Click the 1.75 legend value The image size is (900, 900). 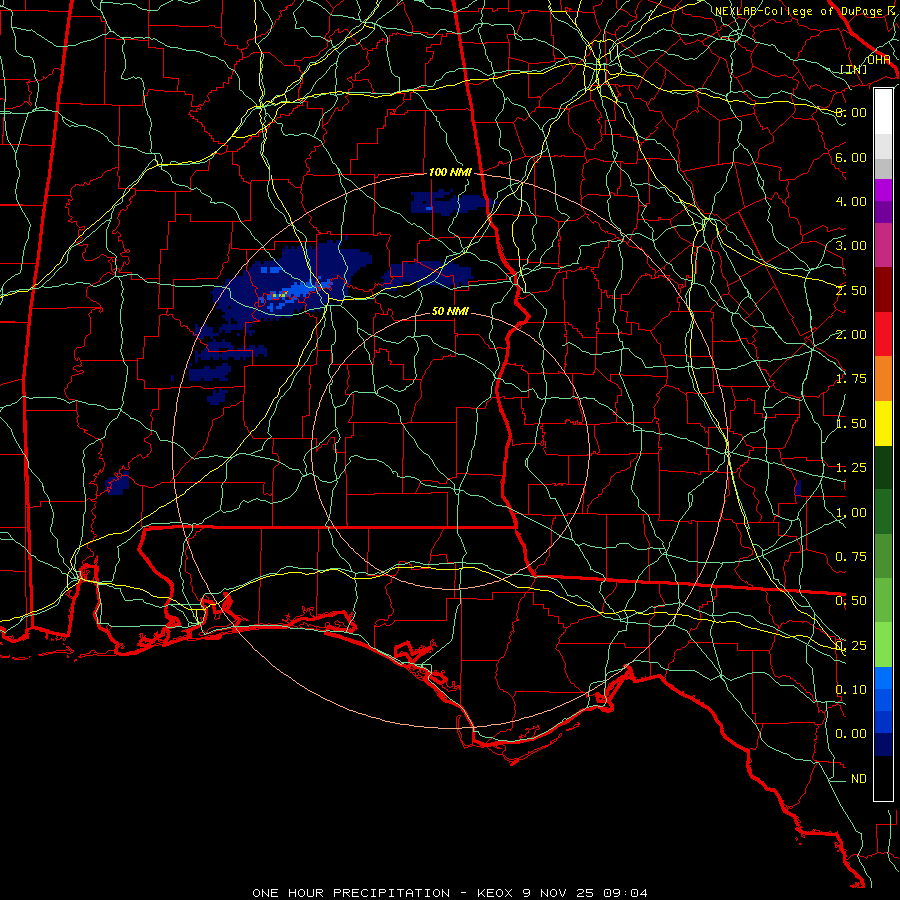tap(851, 379)
